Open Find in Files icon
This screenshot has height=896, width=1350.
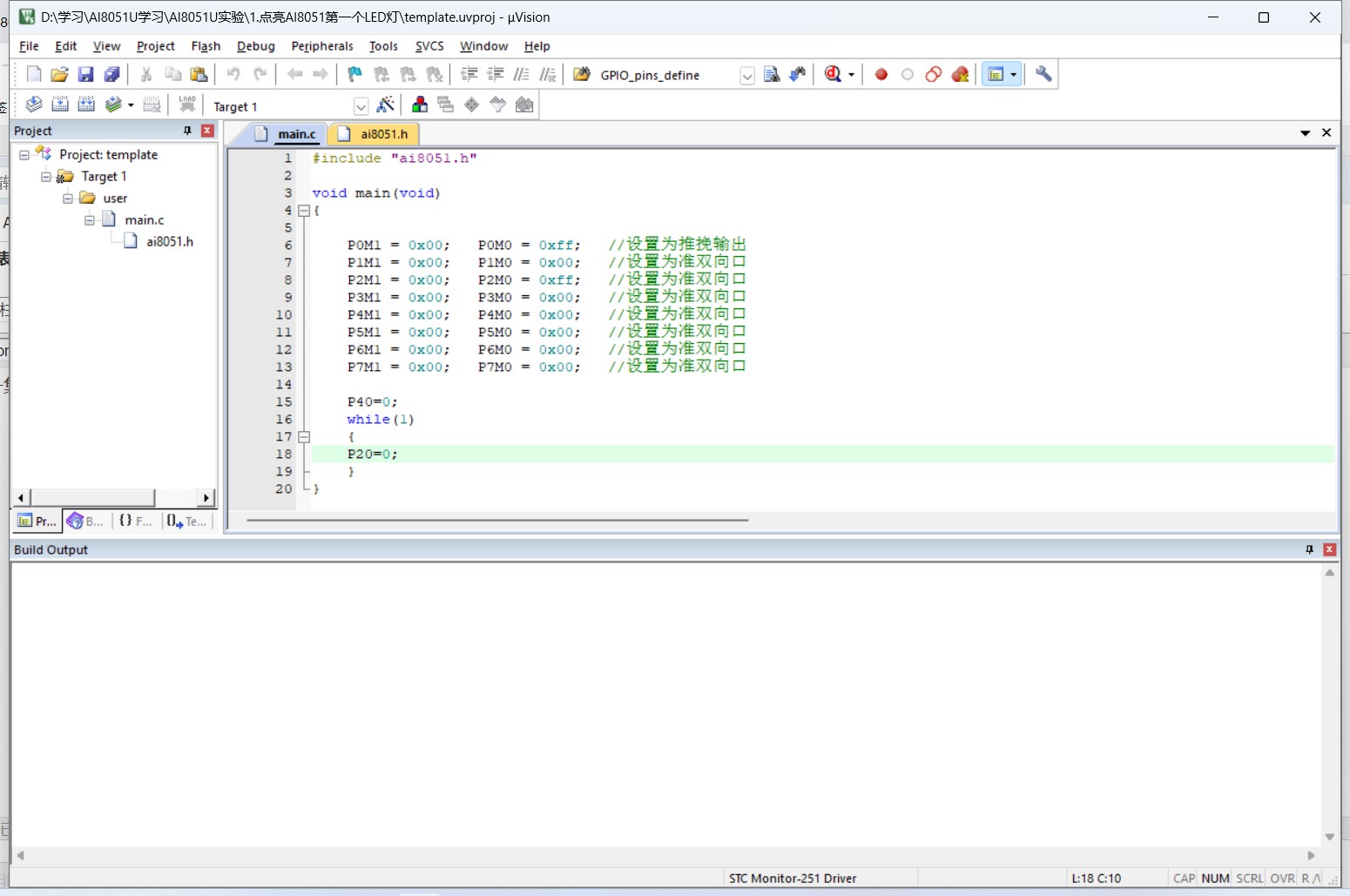point(582,75)
